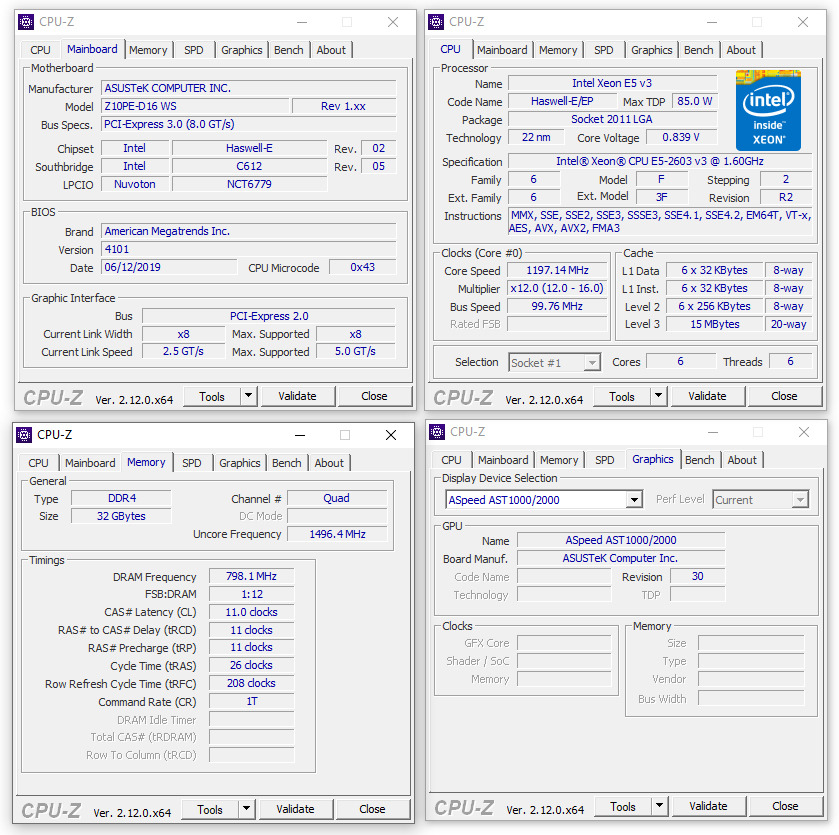This screenshot has width=839, height=835.
Task: Open the SPD tab in the CPU window
Action: pos(604,50)
